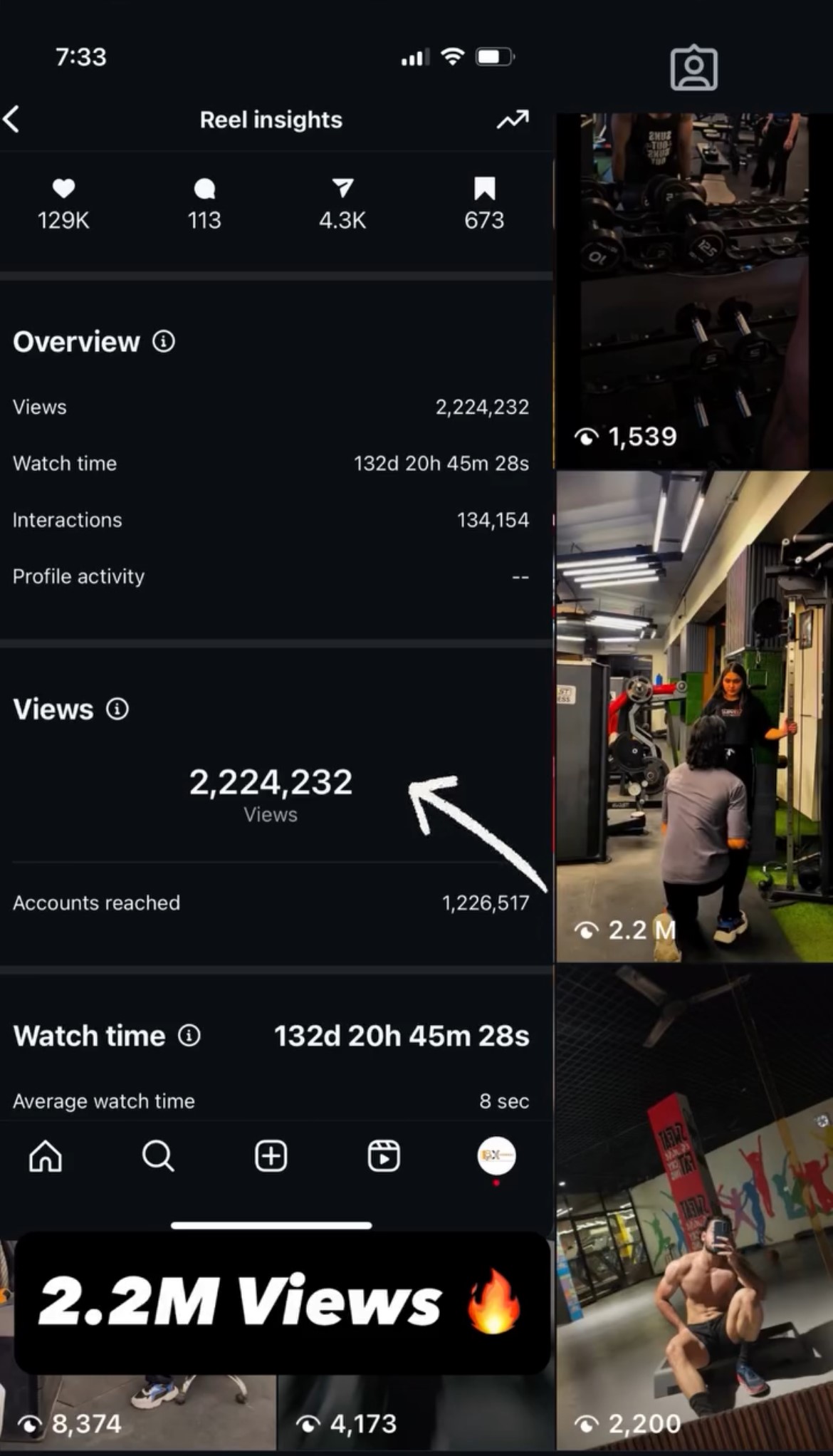Tap the saves bookmark icon
The width and height of the screenshot is (833, 1456).
484,189
